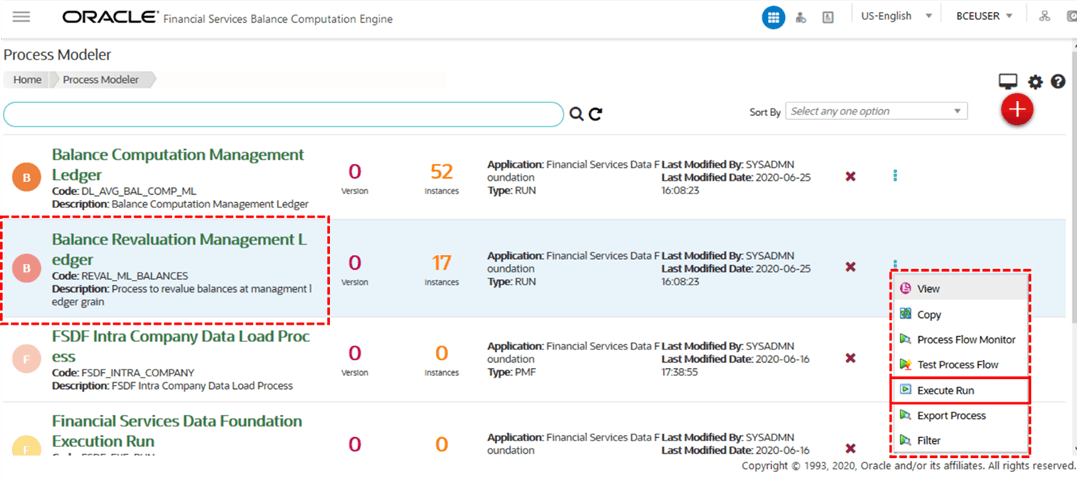
Task: Open FSDF Intra Company Data Load Process
Action: pos(181,346)
